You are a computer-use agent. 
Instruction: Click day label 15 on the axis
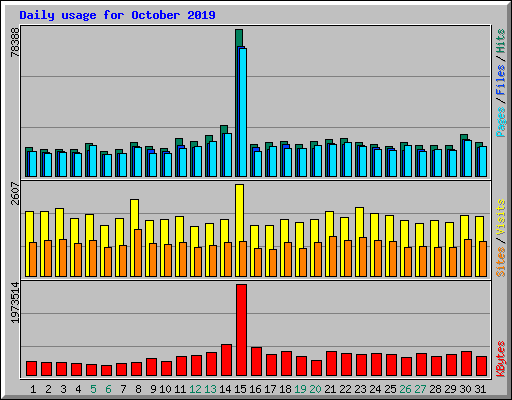[x=240, y=389]
